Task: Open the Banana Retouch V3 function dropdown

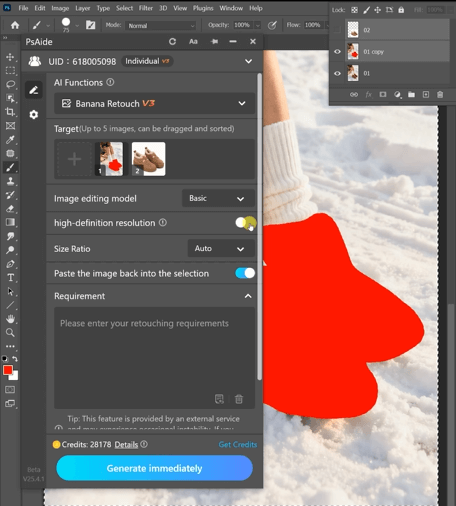Action: tap(154, 104)
